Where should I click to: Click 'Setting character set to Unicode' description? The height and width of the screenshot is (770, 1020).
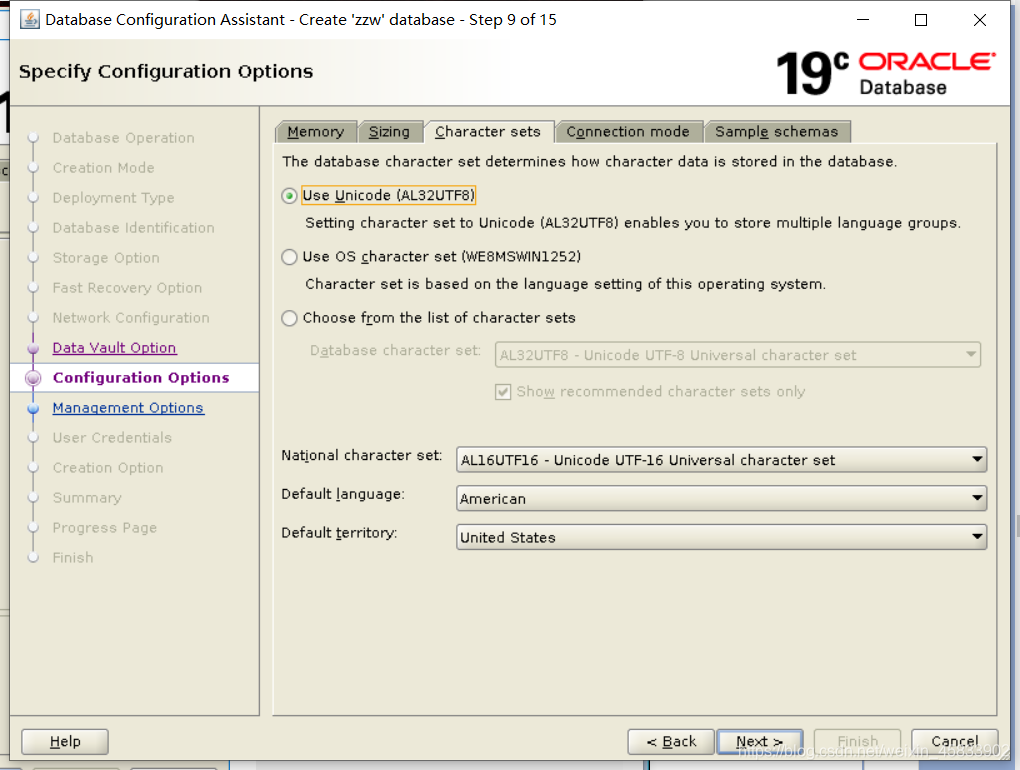(x=633, y=223)
